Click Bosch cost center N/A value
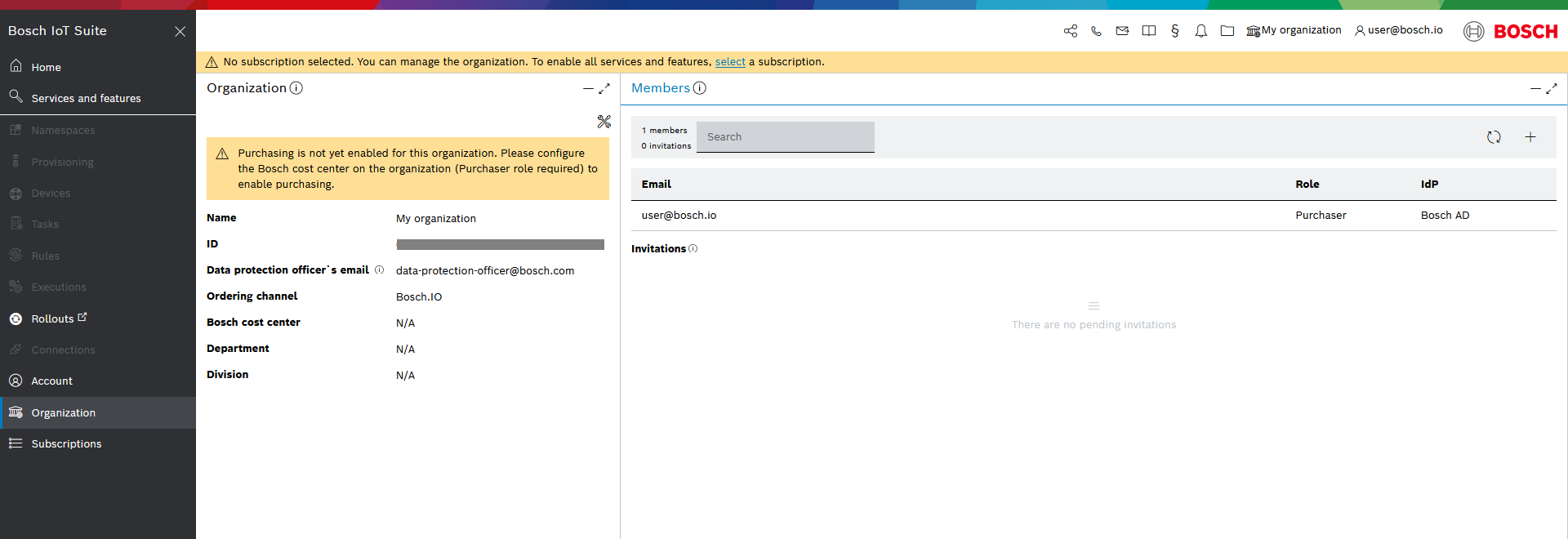The image size is (1568, 539). click(x=406, y=323)
